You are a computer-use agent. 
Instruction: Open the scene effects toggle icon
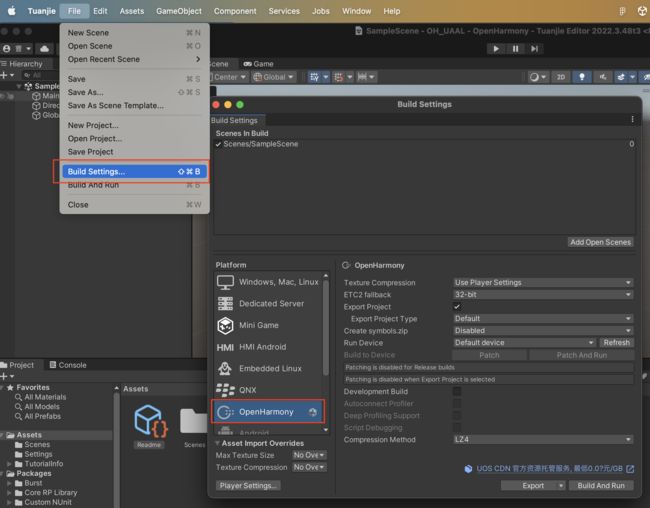click(x=621, y=77)
